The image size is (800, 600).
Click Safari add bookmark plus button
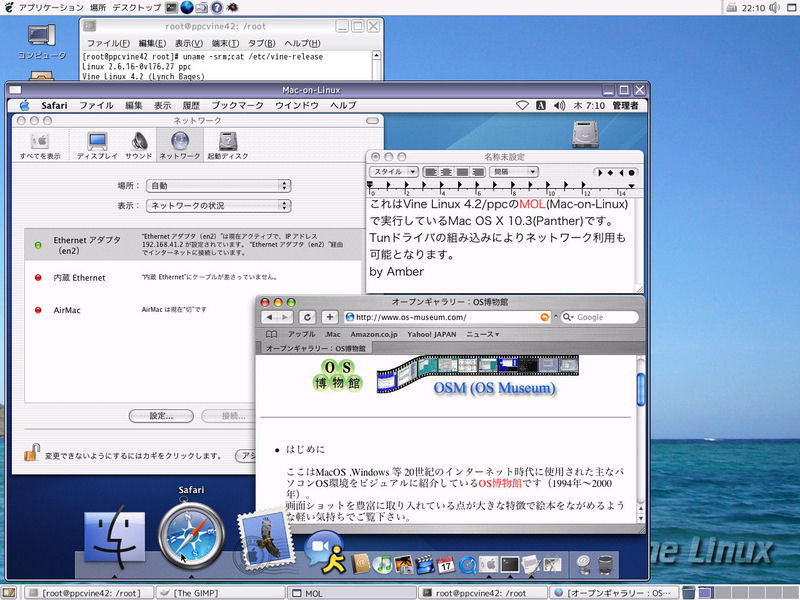330,317
